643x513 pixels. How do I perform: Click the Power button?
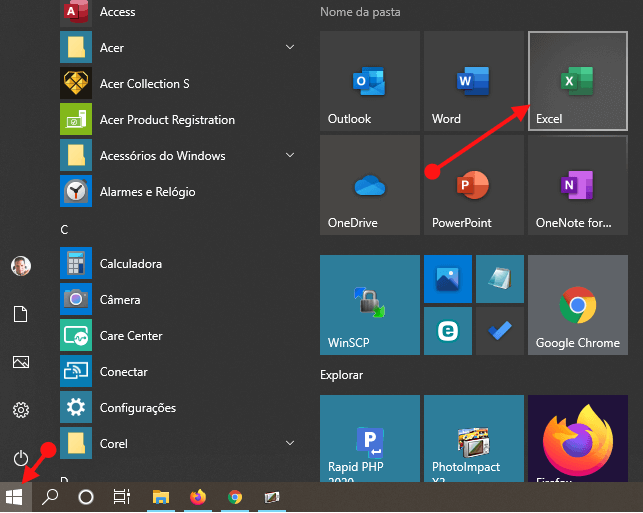click(21, 458)
